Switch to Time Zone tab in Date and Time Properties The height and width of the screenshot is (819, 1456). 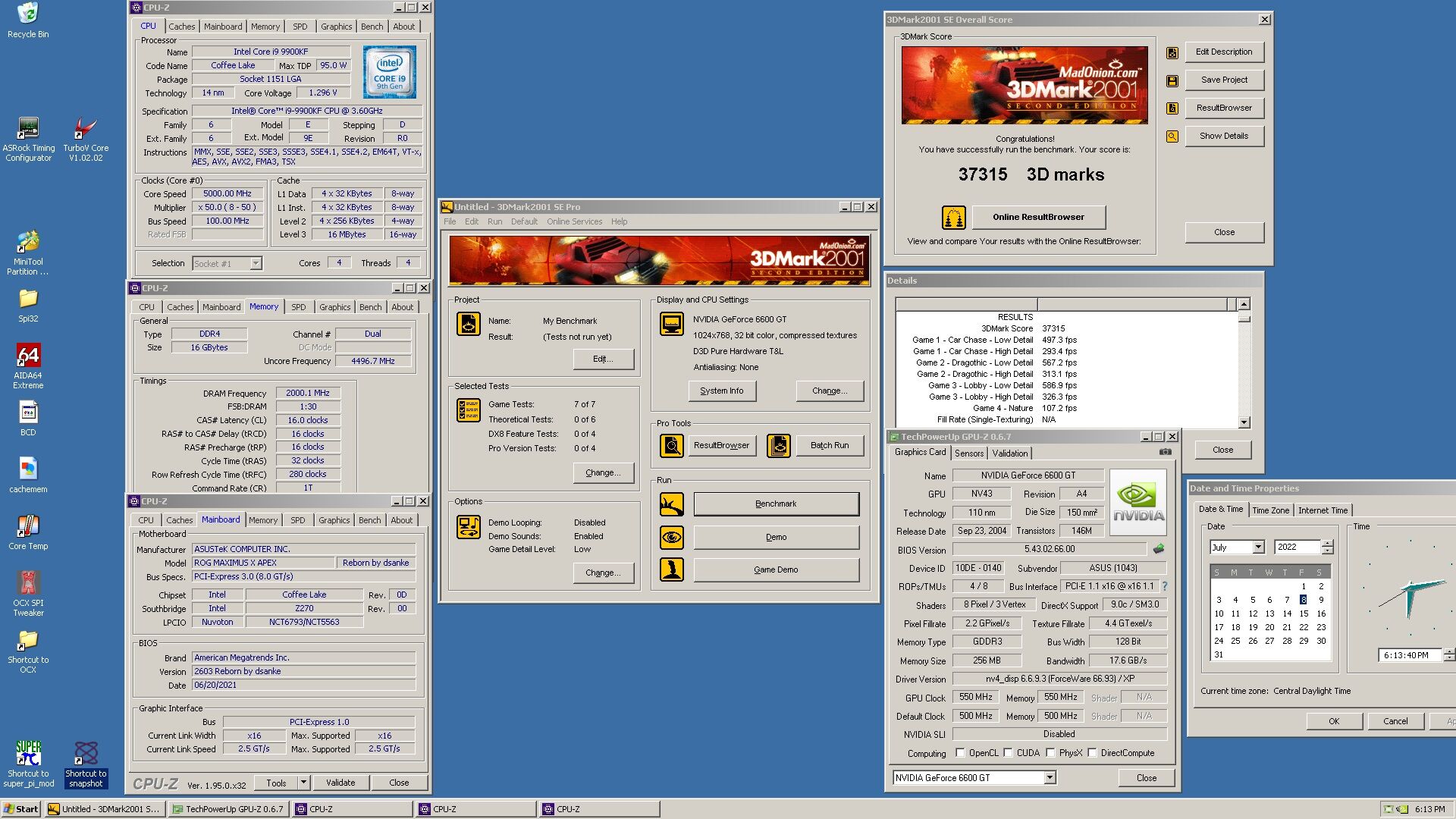pos(1270,510)
